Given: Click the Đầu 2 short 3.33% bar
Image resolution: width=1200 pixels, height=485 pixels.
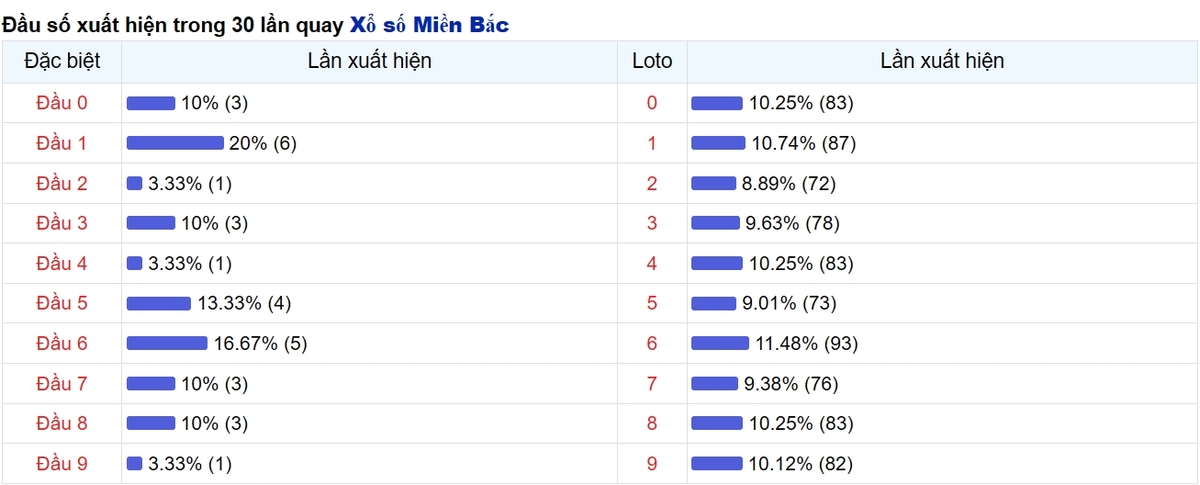Looking at the screenshot, I should pyautogui.click(x=135, y=183).
